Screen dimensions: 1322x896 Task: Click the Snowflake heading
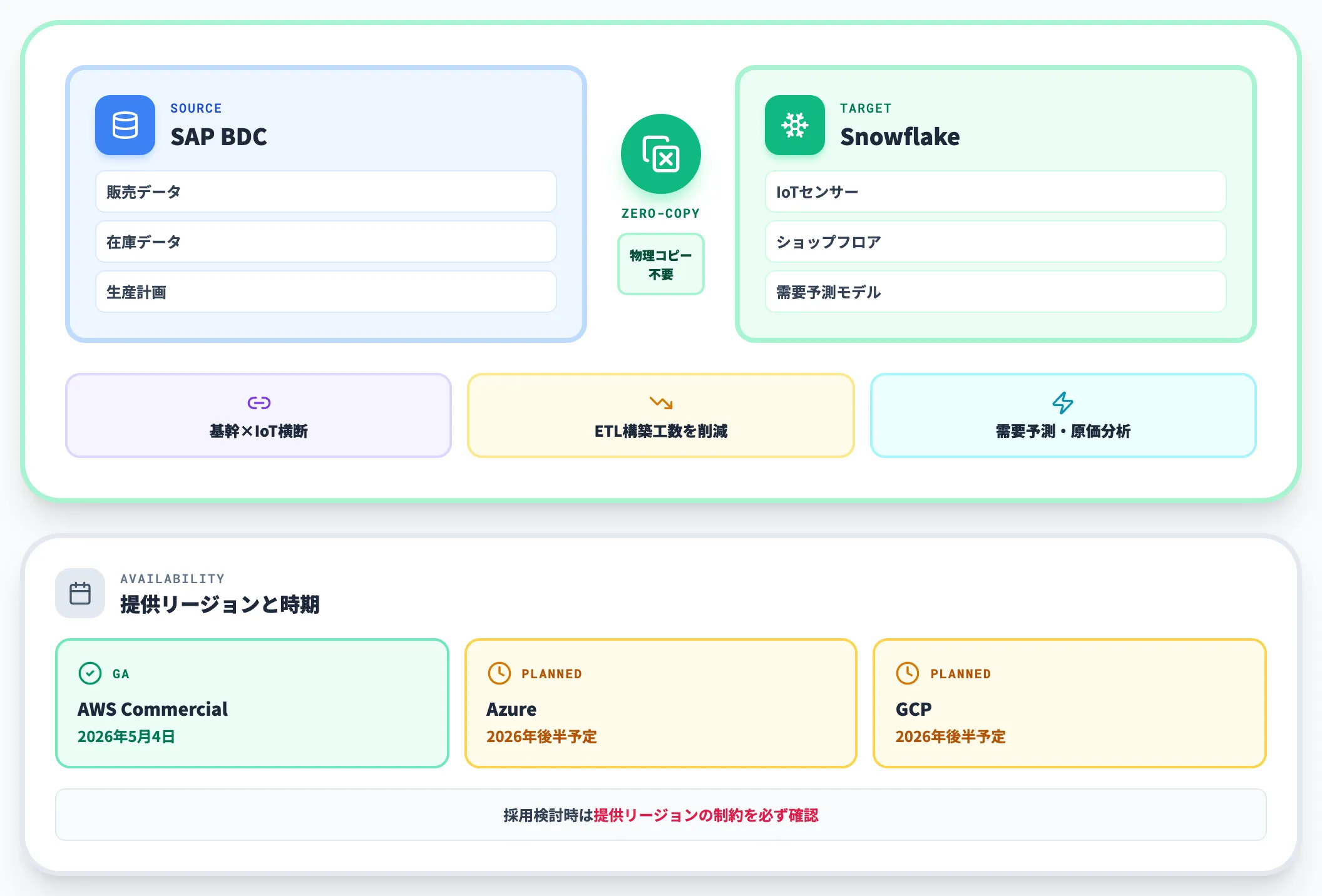pos(899,136)
